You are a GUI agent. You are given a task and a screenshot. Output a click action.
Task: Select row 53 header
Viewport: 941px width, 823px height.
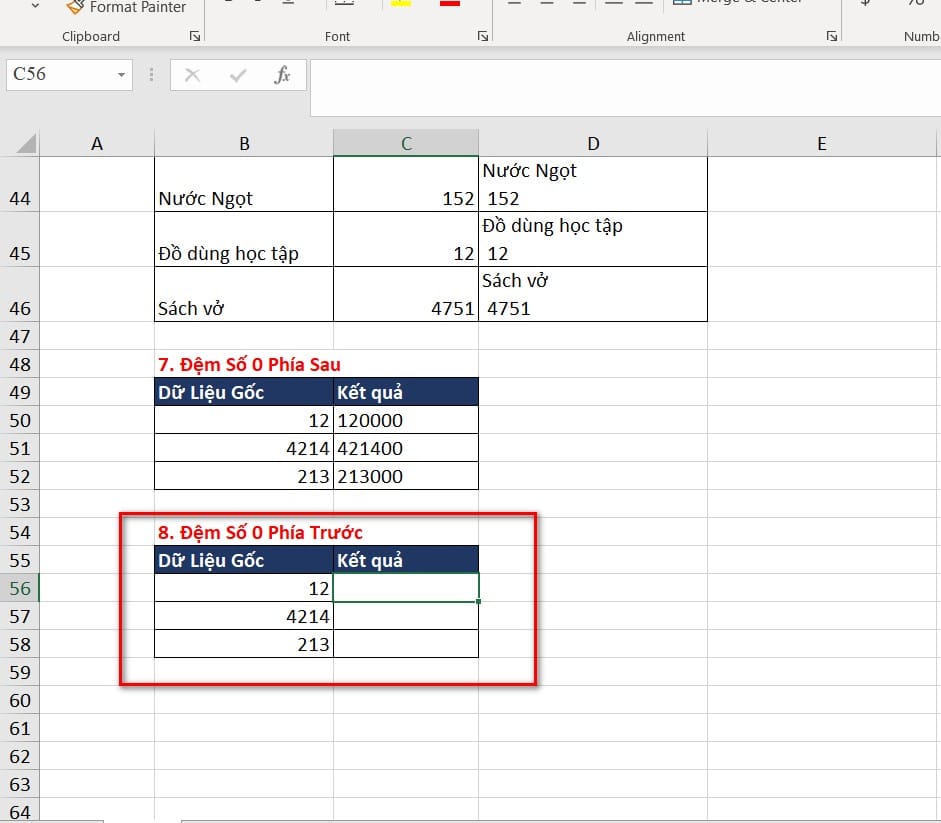[x=20, y=504]
